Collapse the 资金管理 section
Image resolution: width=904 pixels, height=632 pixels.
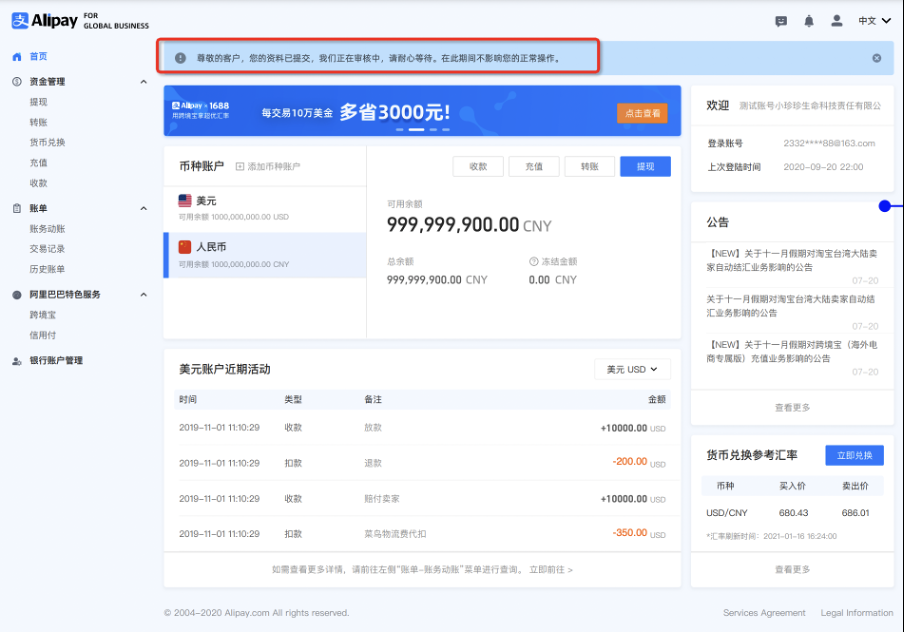(x=144, y=82)
